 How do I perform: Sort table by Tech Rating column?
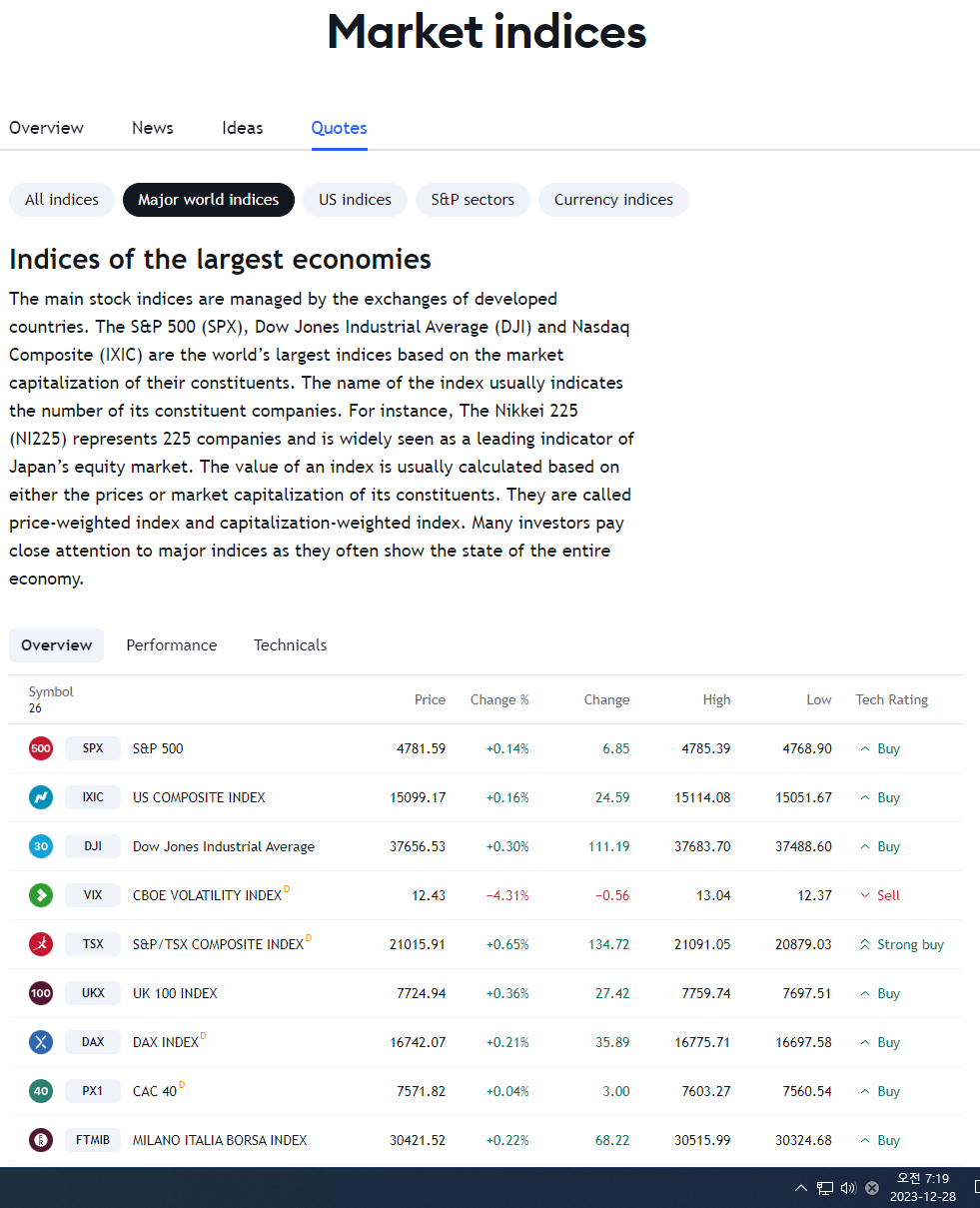(x=892, y=699)
